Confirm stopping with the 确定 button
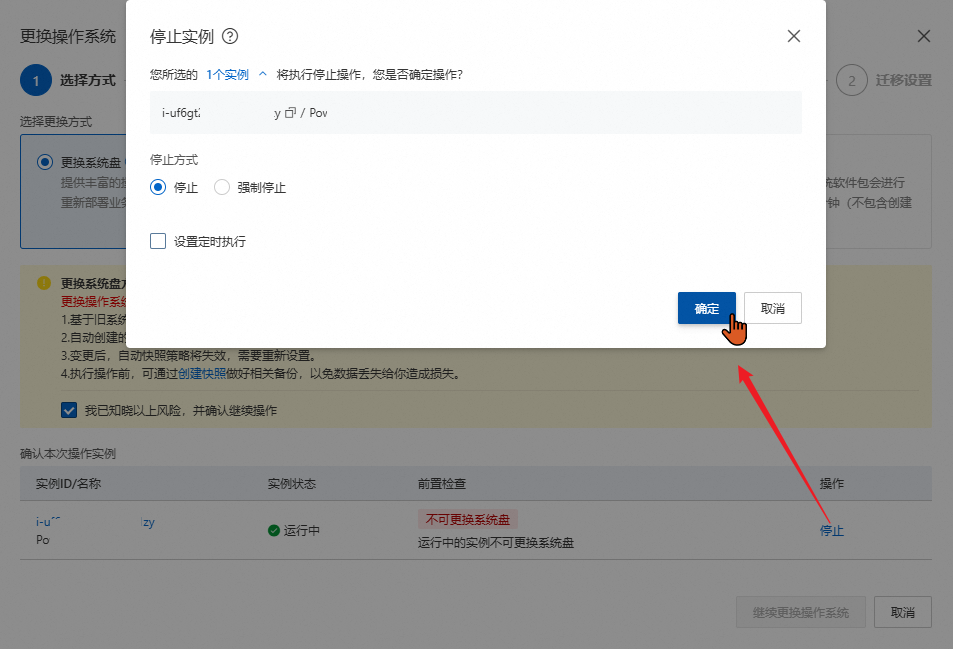Image resolution: width=953 pixels, height=649 pixels. [706, 308]
